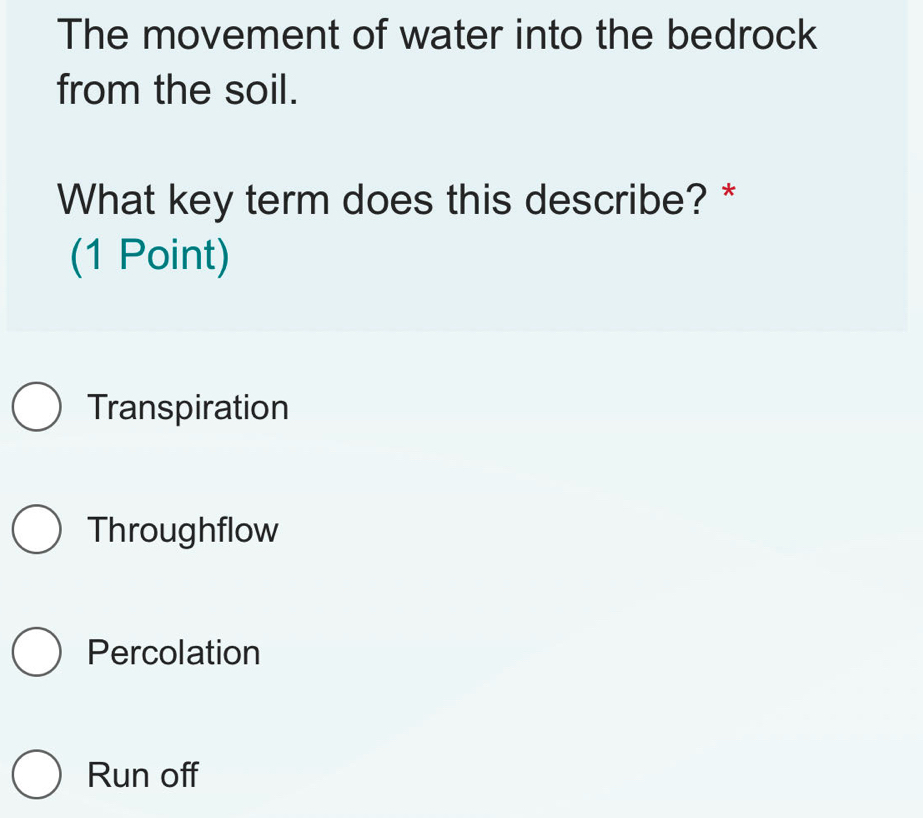The image size is (923, 818).
Task: Click the Run off answer label
Action: tap(143, 776)
